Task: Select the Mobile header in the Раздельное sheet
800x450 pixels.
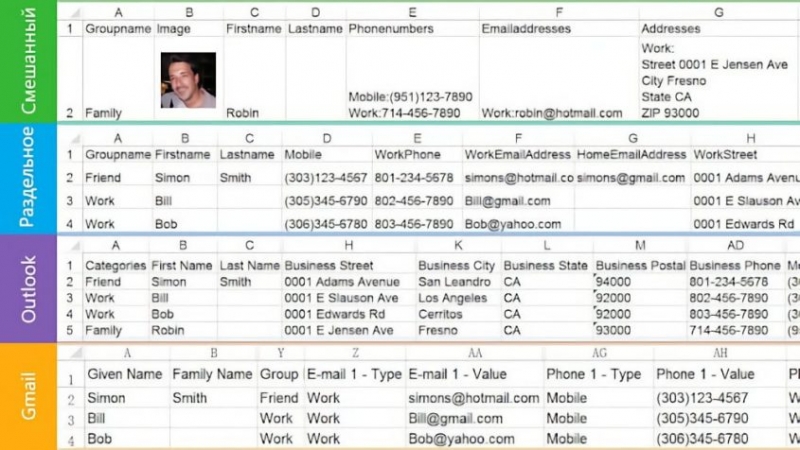Action: (327, 155)
